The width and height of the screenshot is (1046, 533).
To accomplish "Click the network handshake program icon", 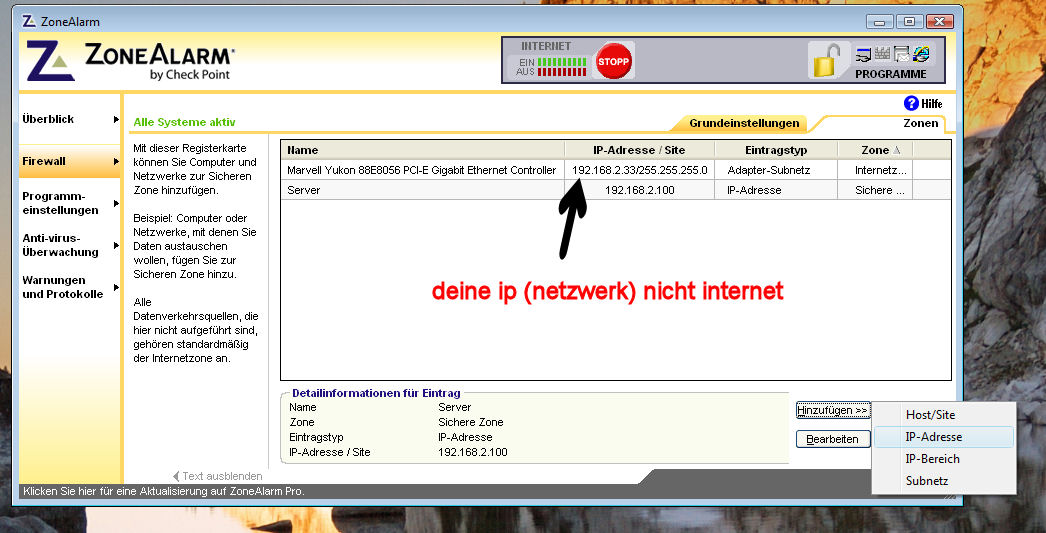I will point(864,53).
